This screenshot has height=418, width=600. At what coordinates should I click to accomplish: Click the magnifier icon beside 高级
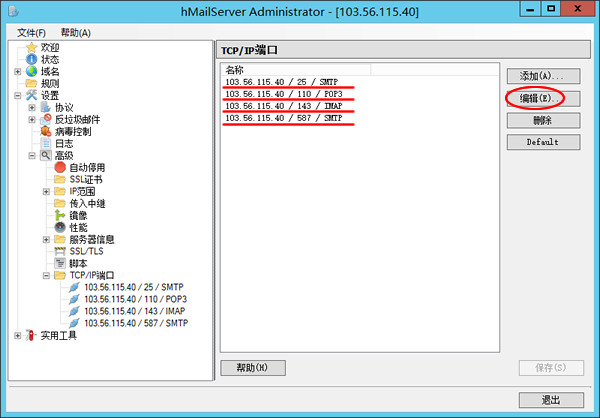tap(46, 155)
